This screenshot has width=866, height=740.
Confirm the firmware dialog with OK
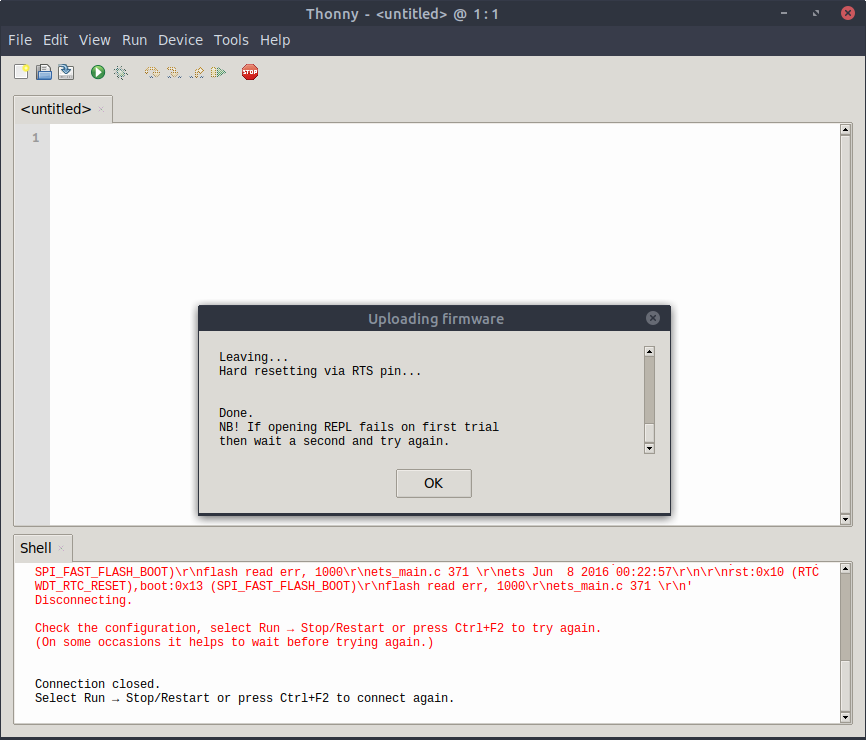434,483
